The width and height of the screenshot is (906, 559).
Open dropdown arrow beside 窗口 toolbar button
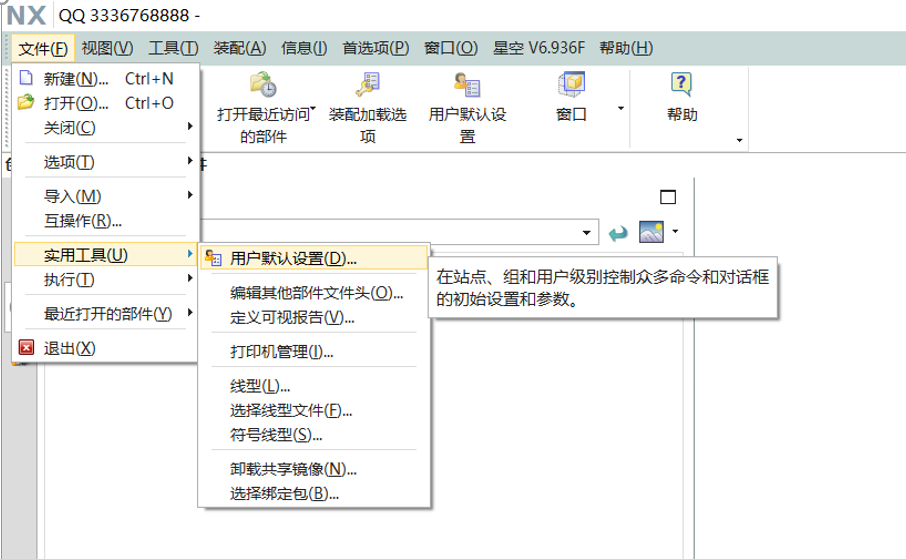coord(621,108)
